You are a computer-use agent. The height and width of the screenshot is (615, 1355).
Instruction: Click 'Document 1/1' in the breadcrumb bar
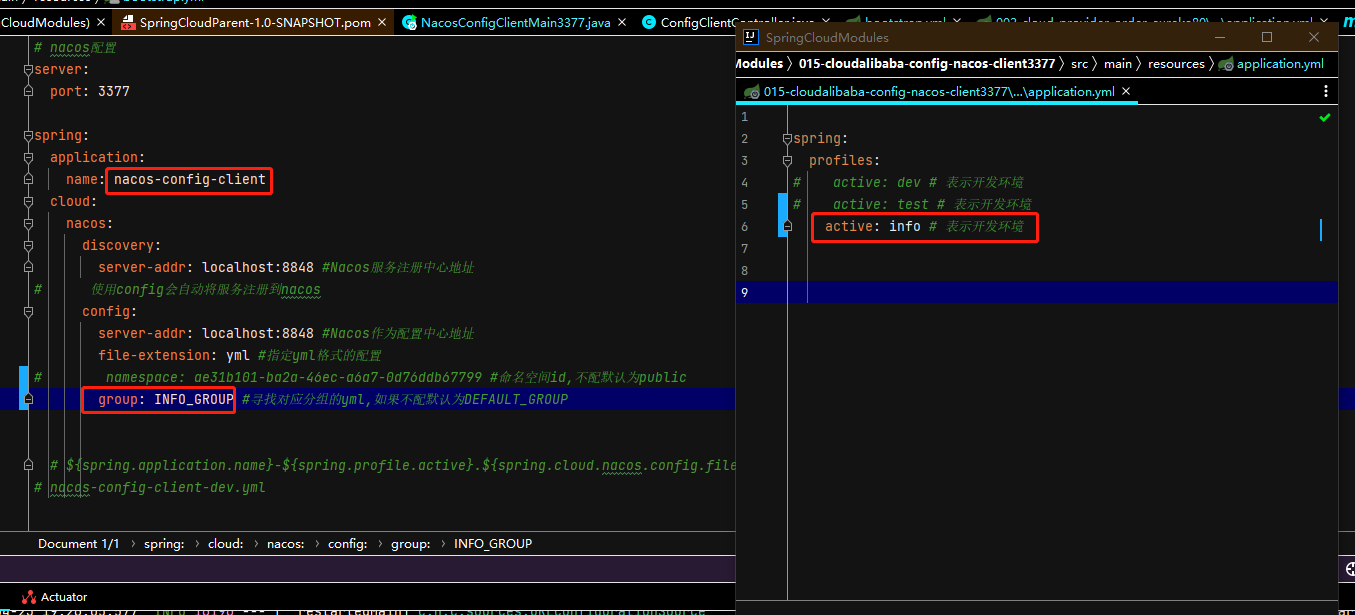pyautogui.click(x=78, y=544)
